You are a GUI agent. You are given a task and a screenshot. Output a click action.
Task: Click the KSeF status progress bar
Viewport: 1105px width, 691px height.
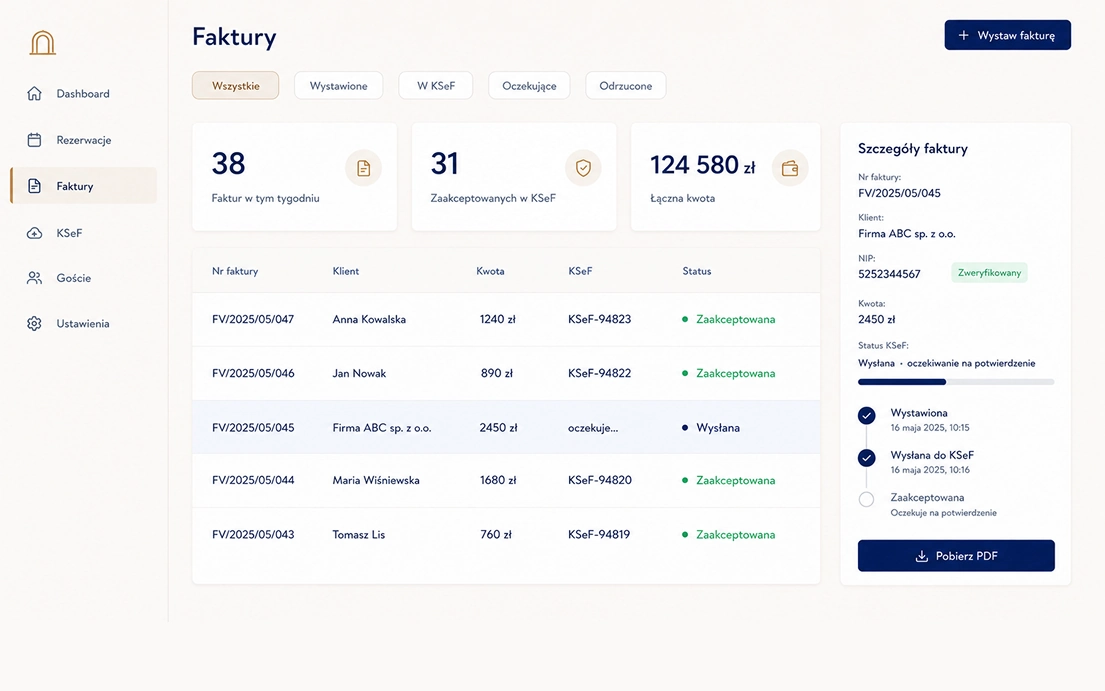(956, 382)
